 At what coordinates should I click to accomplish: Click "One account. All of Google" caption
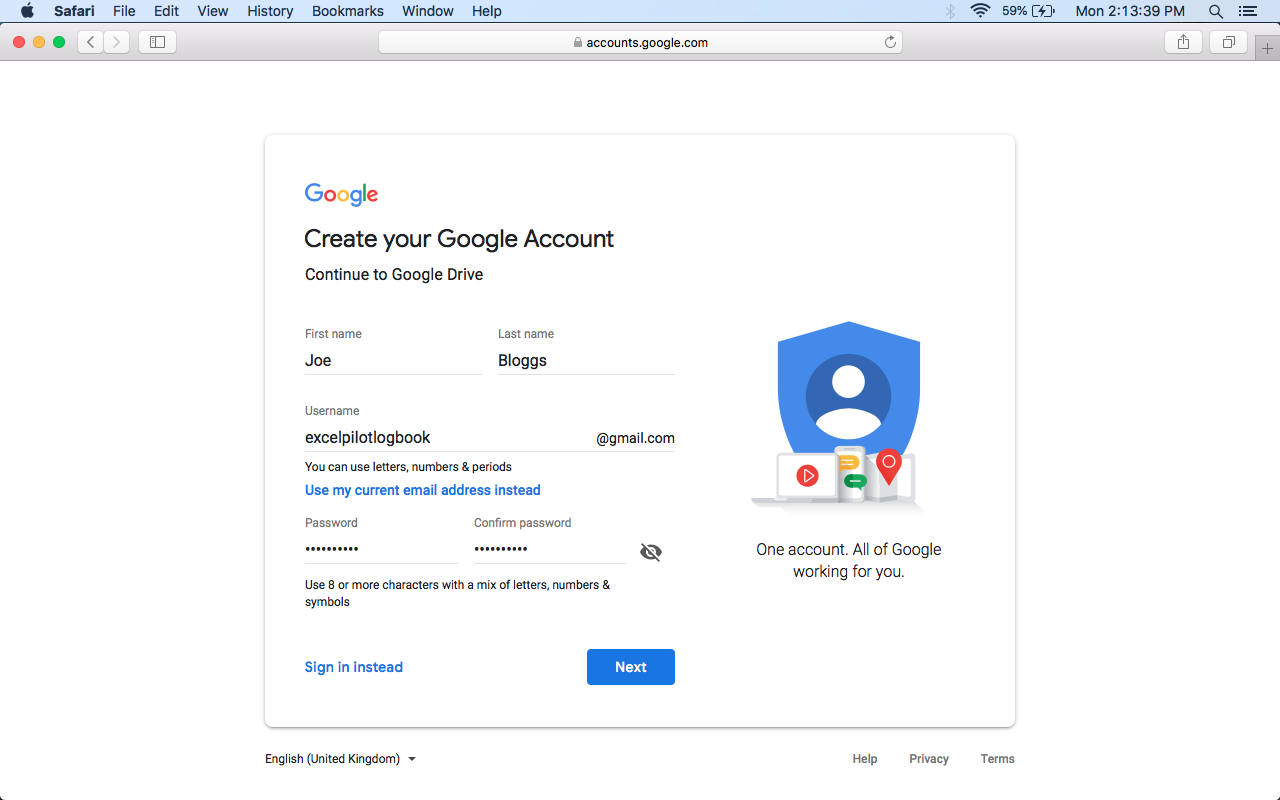click(x=849, y=549)
